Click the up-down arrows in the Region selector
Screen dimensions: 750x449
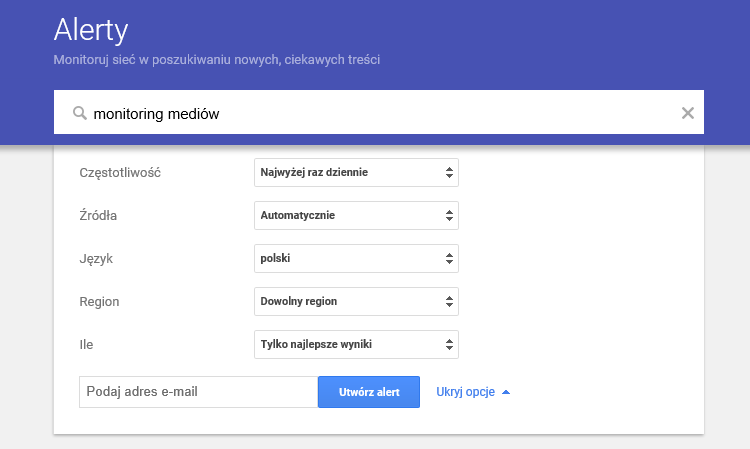(449, 302)
